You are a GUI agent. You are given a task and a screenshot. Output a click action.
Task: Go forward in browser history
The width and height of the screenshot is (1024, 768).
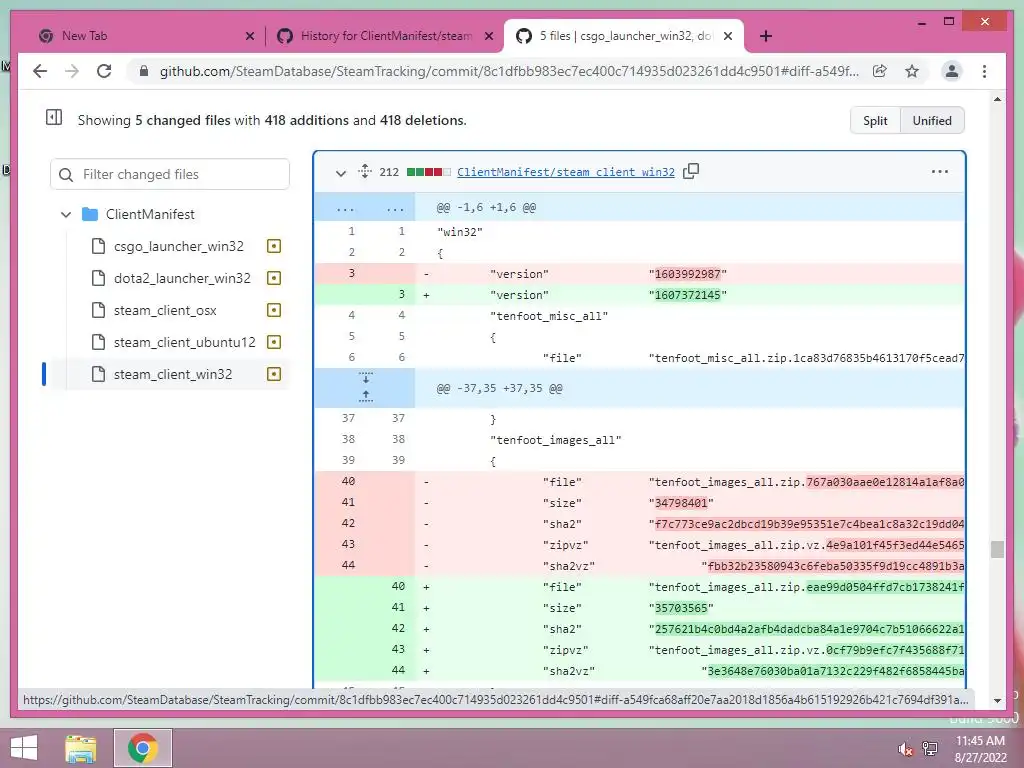click(x=72, y=71)
